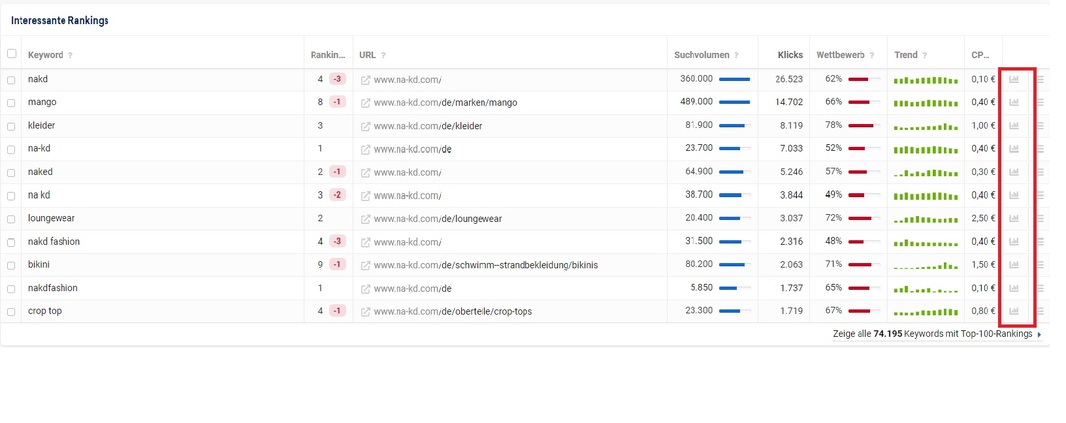1066x423 pixels.
Task: Check the box for keyword kleider
Action: (x=11, y=126)
